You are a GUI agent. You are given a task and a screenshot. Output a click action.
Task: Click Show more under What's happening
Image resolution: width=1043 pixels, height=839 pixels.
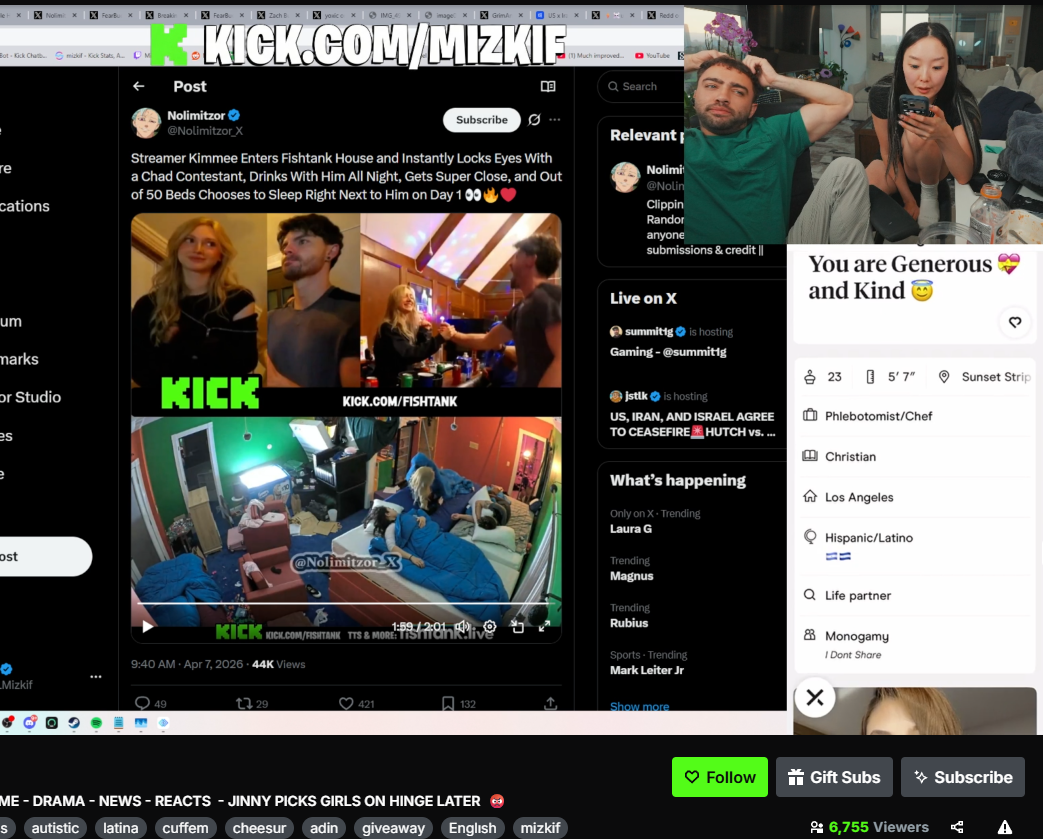639,706
